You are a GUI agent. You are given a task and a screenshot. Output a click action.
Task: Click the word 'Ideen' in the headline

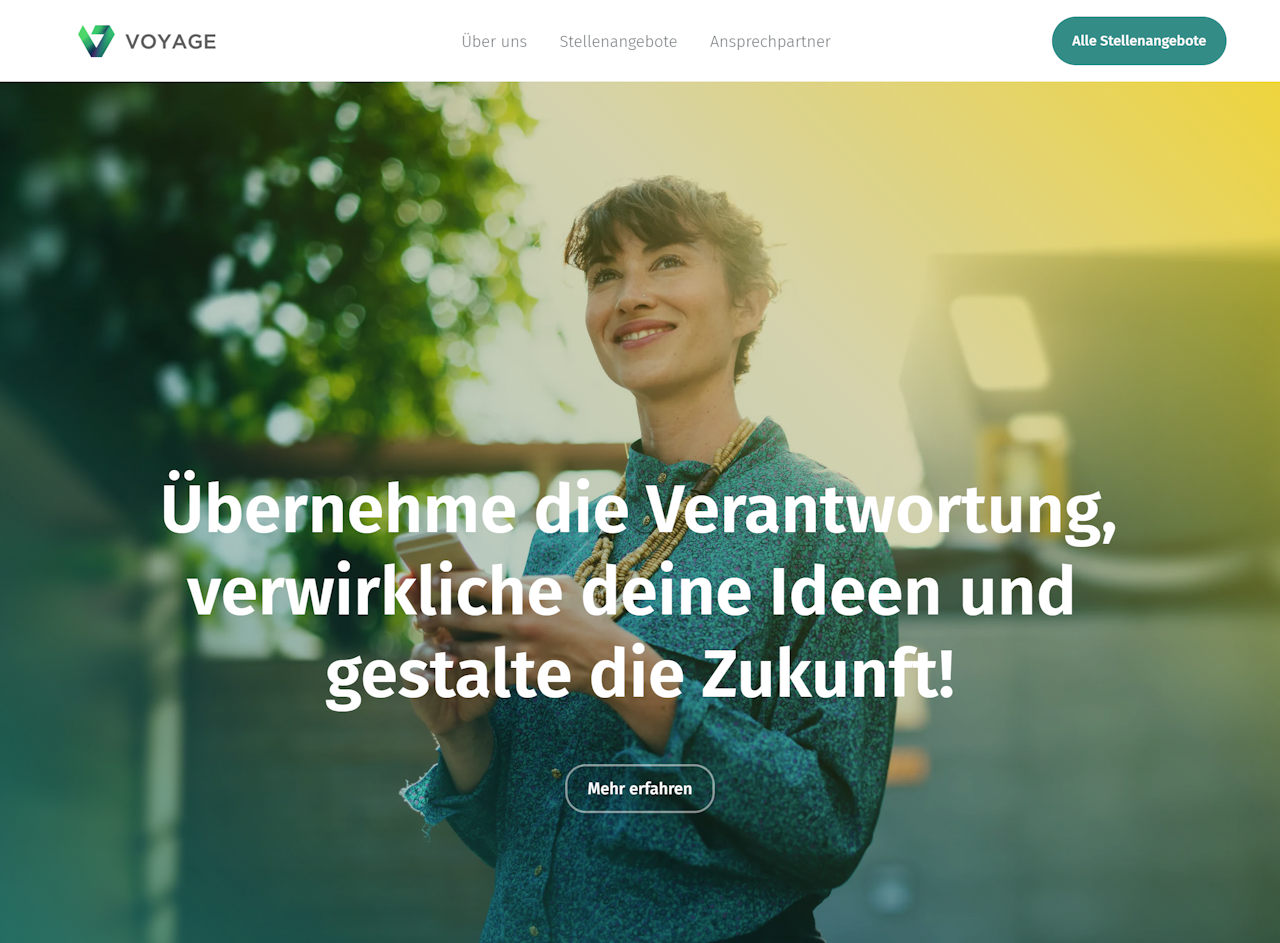(x=855, y=590)
